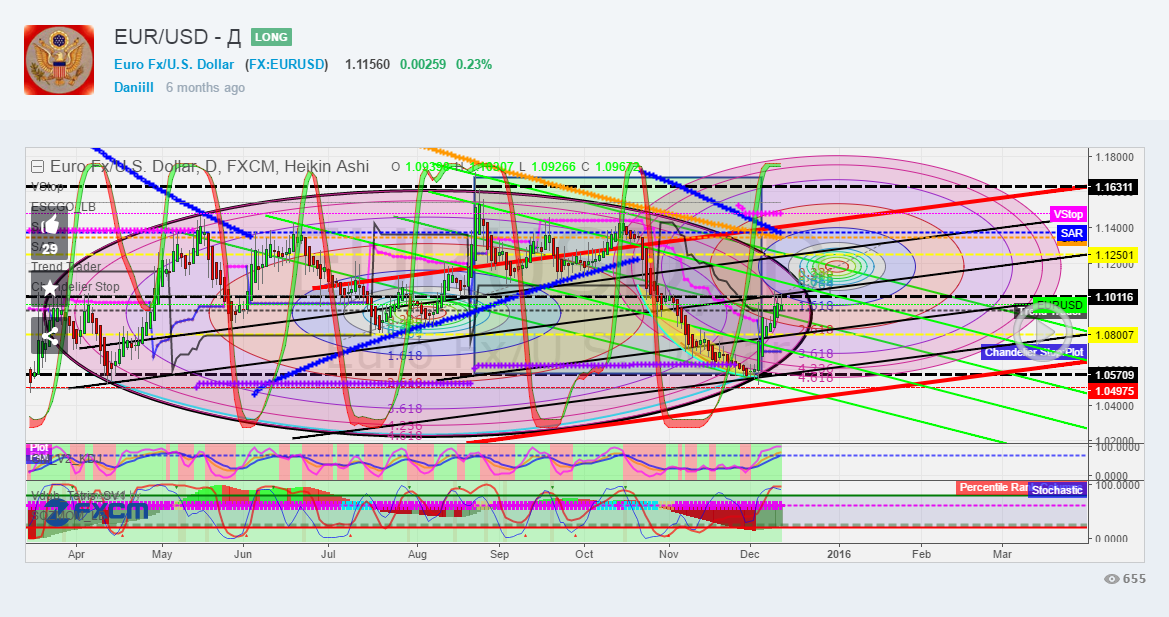Collapse the chart legend with the minus box
1169x617 pixels.
coord(37,167)
